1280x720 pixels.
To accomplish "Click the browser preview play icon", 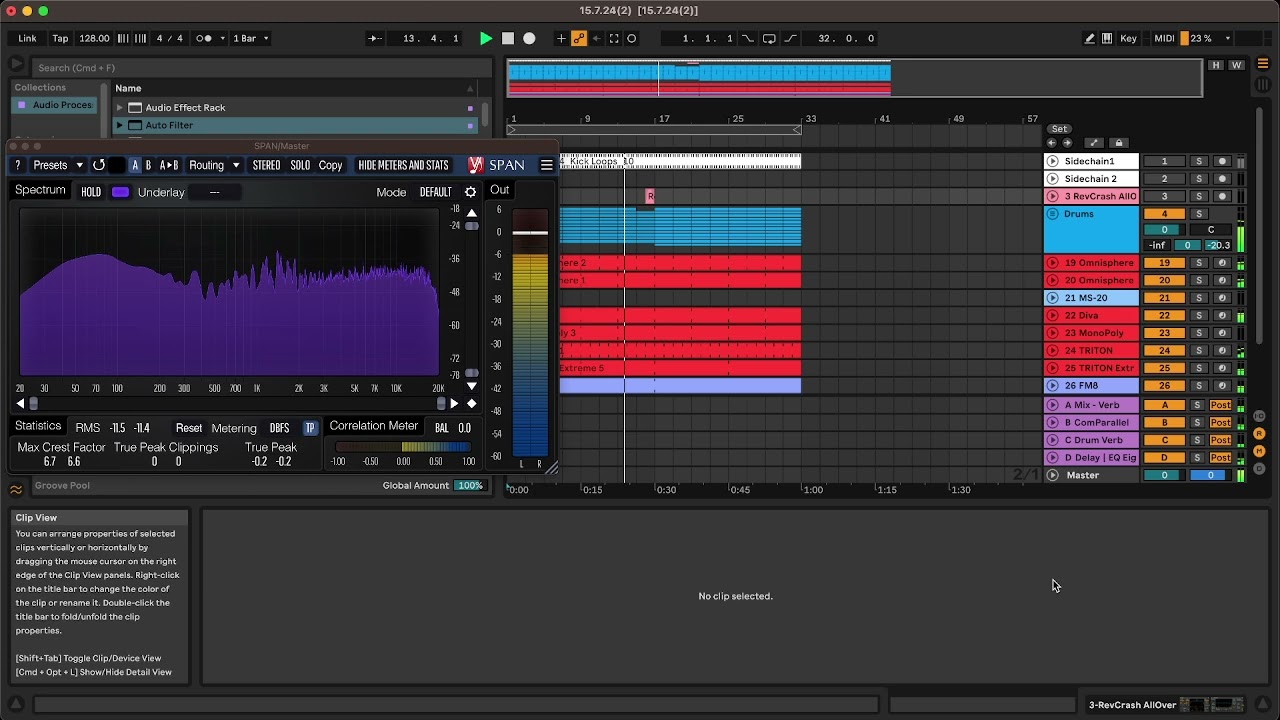I will (x=17, y=64).
